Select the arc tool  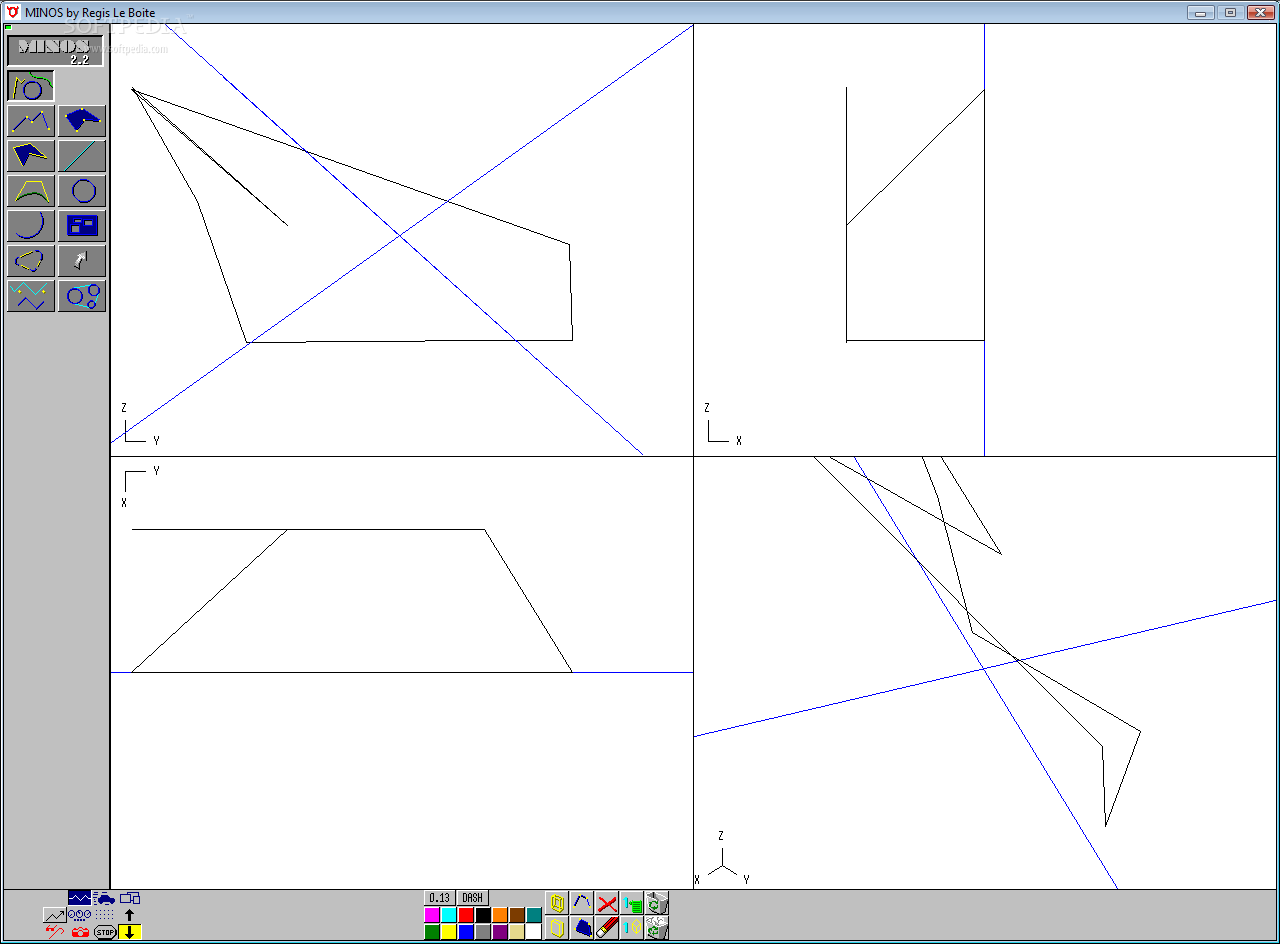pos(31,226)
